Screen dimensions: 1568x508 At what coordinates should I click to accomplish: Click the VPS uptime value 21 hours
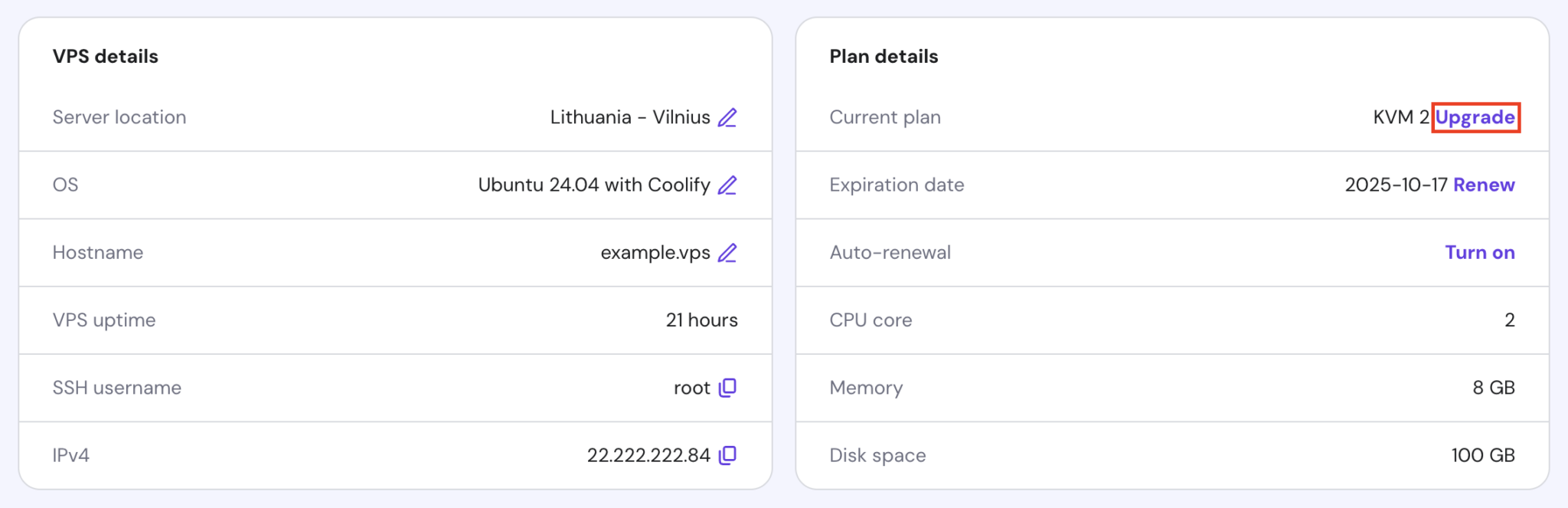(x=701, y=320)
